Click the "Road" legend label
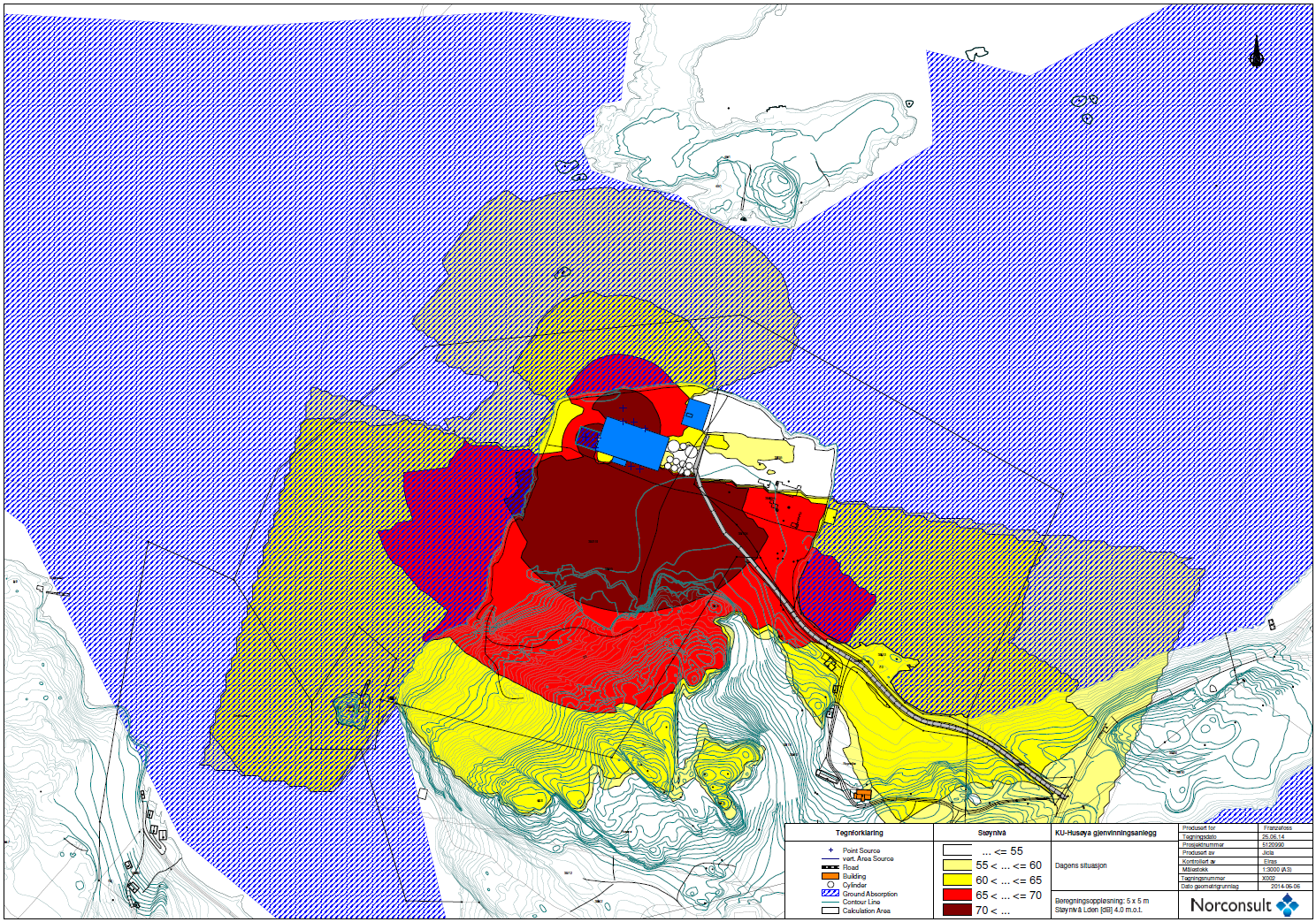This screenshot has height=922, width=1316. point(851,867)
